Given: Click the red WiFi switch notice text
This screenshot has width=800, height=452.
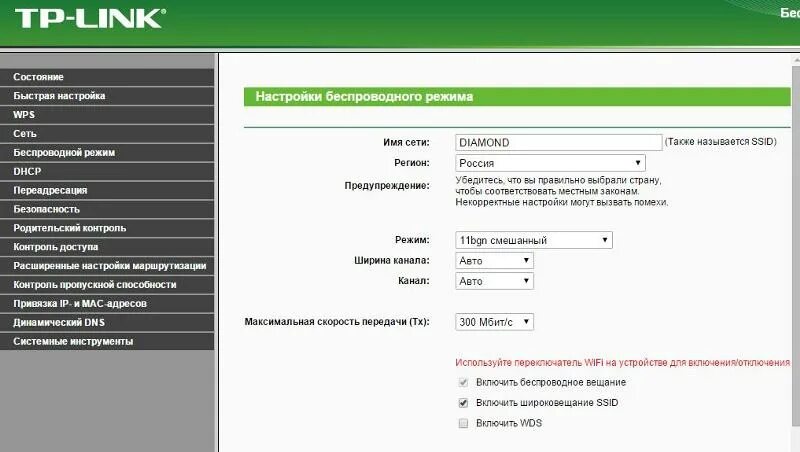Looking at the screenshot, I should [x=622, y=363].
